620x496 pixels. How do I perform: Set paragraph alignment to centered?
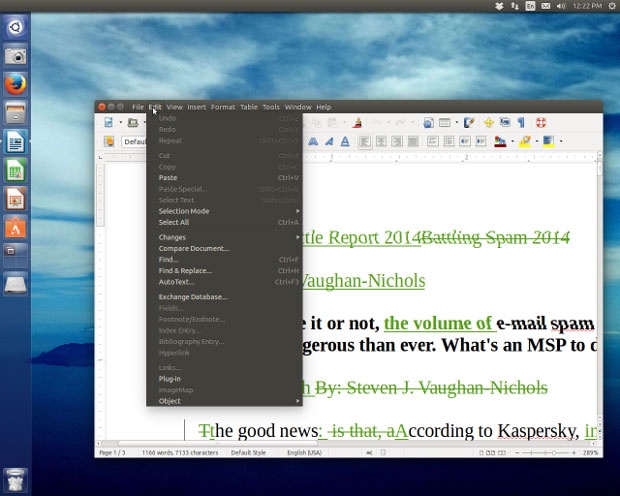(381, 141)
